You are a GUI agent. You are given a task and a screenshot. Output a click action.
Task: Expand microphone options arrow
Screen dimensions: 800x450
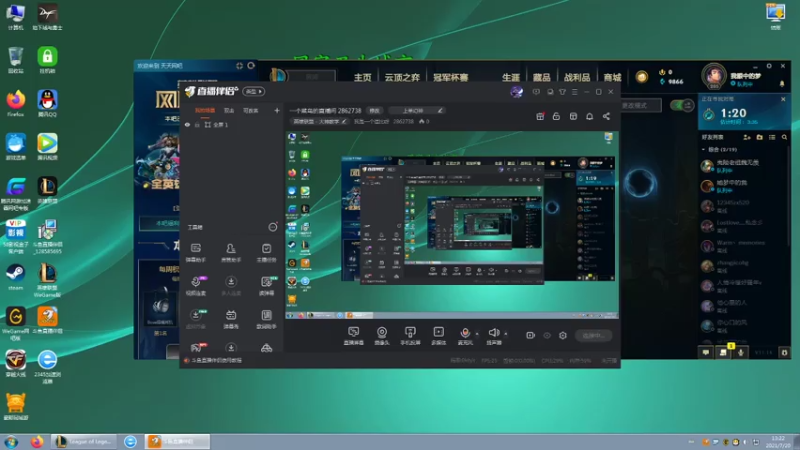pyautogui.click(x=477, y=334)
